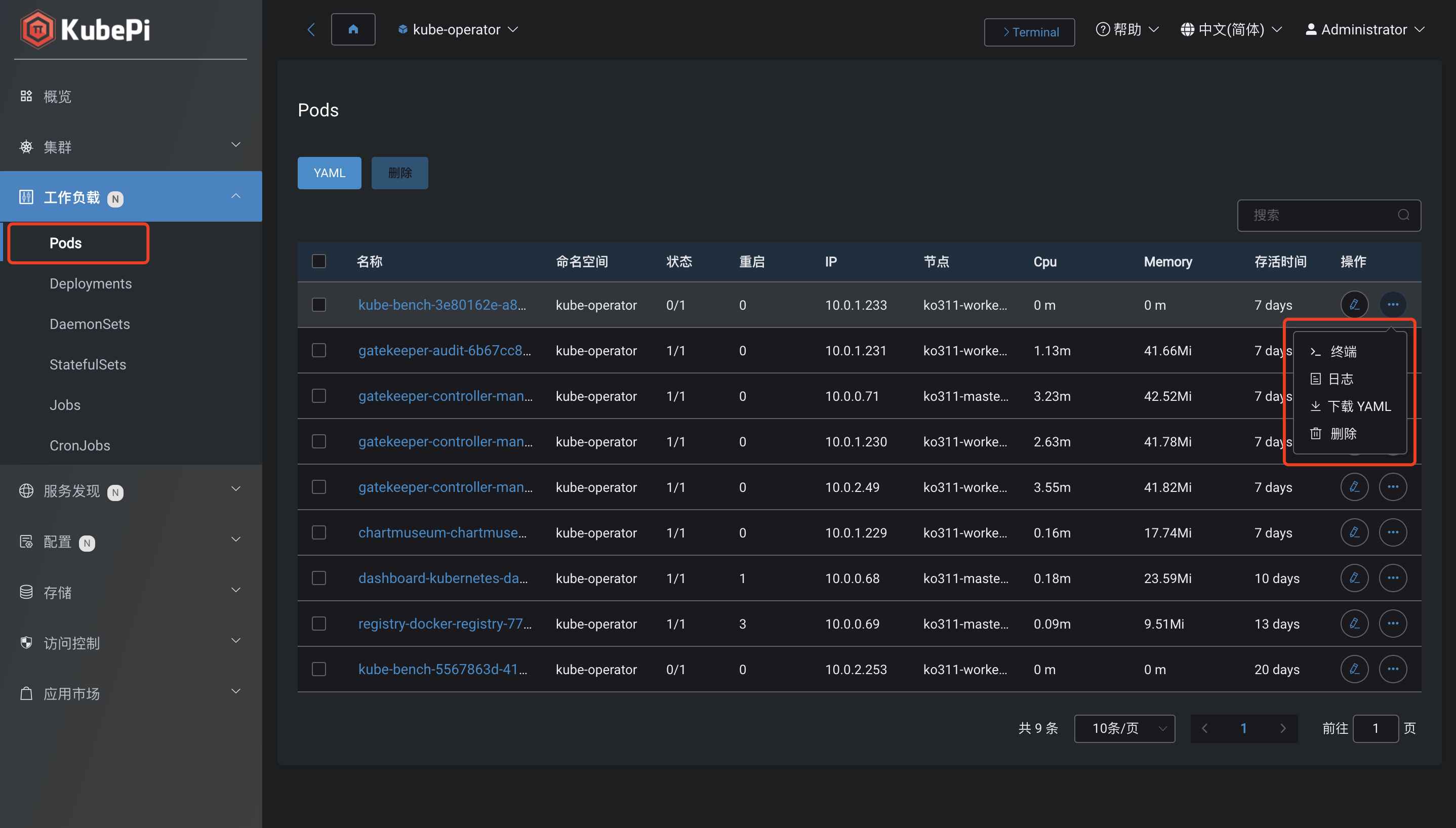Click the overview grid icon in the sidebar

[26, 96]
